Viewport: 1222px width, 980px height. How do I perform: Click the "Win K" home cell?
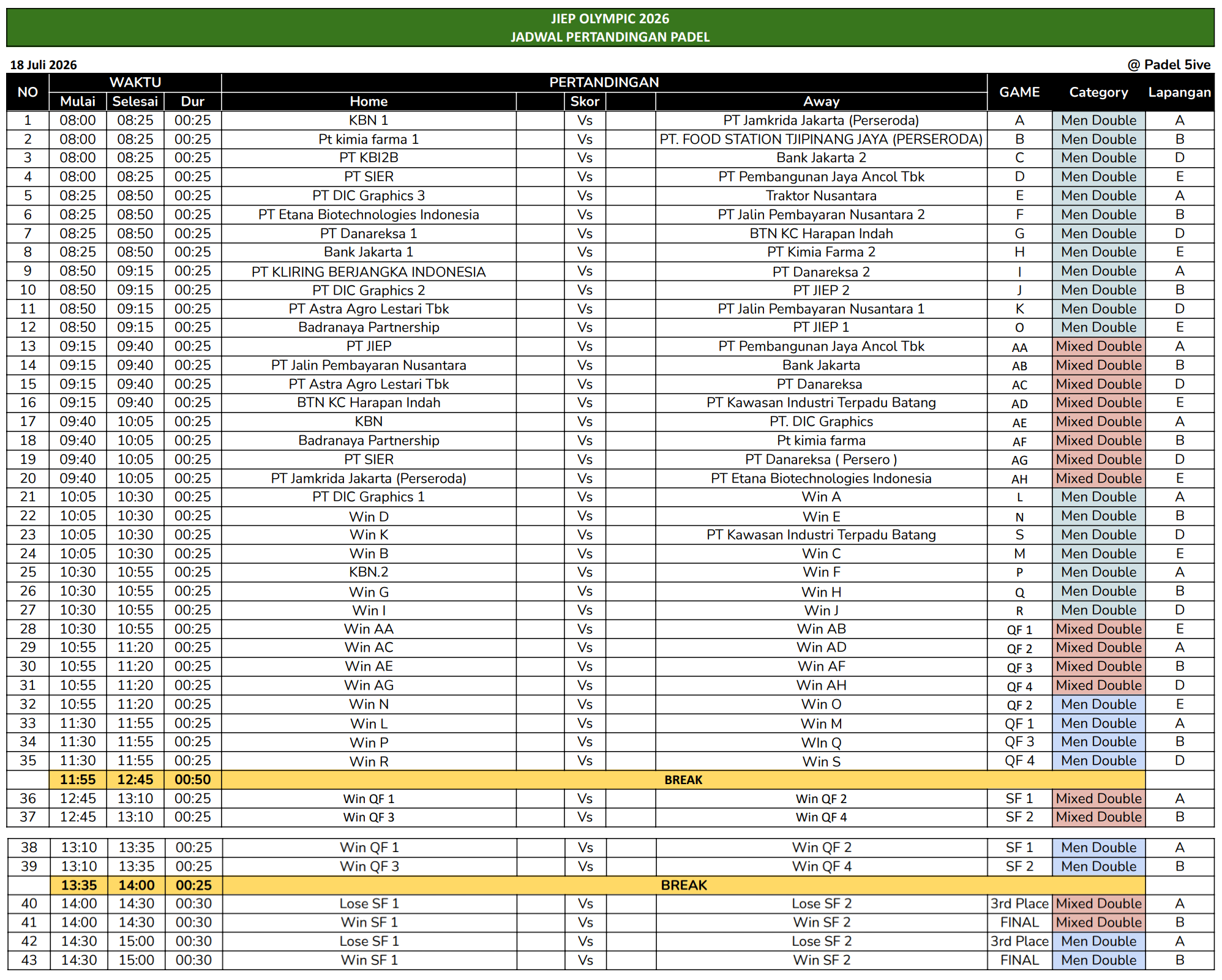point(369,535)
